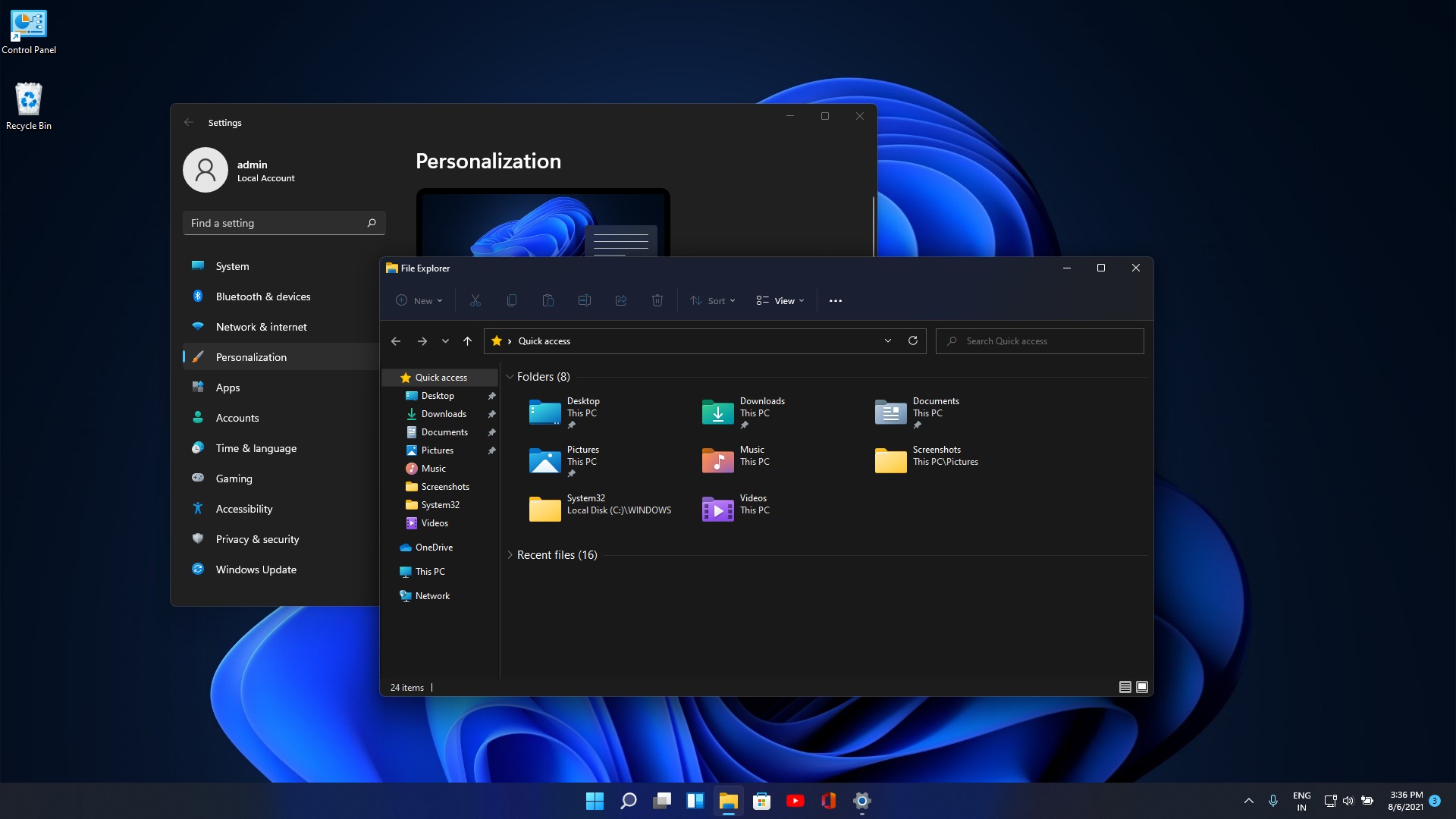Click the Rename icon in File Explorer toolbar

tap(583, 300)
